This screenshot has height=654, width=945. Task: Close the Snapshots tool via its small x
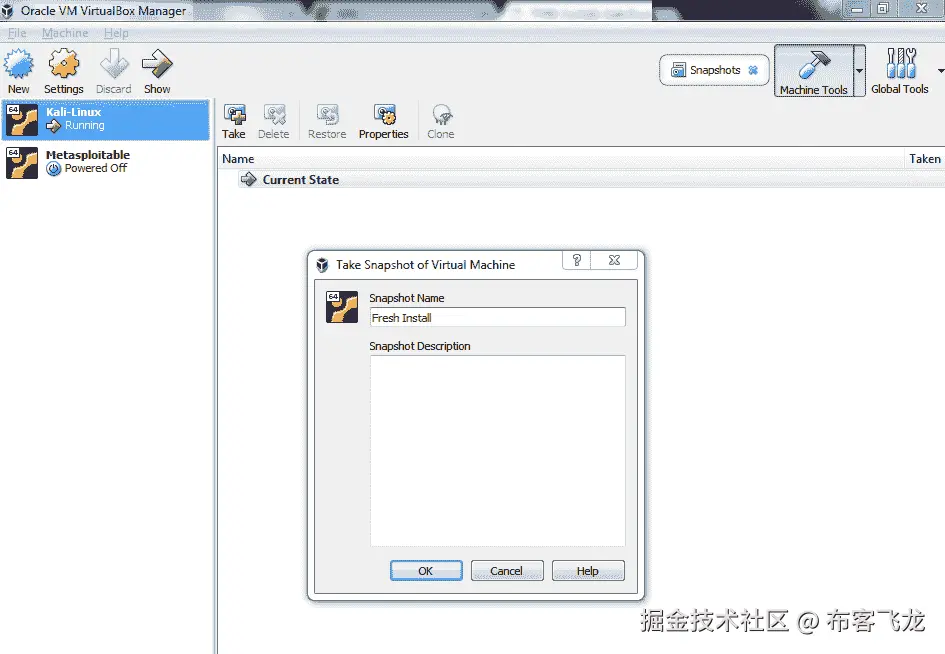click(753, 70)
